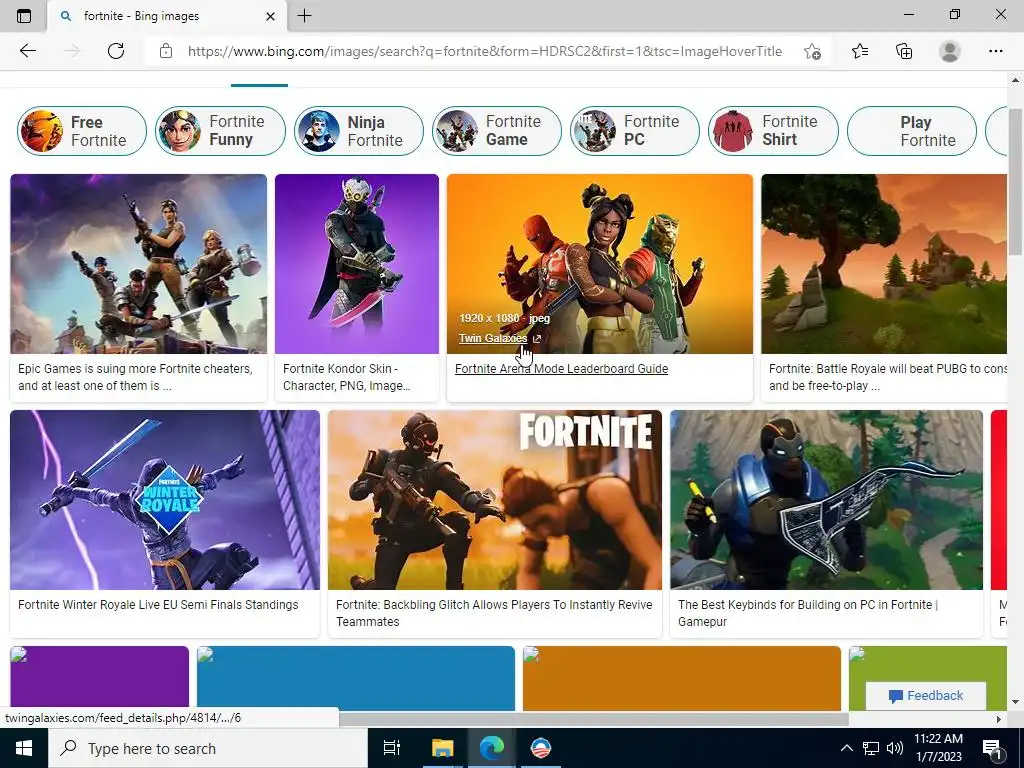Select the Fortnite Shirt suggestion chip
Image resolution: width=1024 pixels, height=768 pixels.
click(773, 131)
